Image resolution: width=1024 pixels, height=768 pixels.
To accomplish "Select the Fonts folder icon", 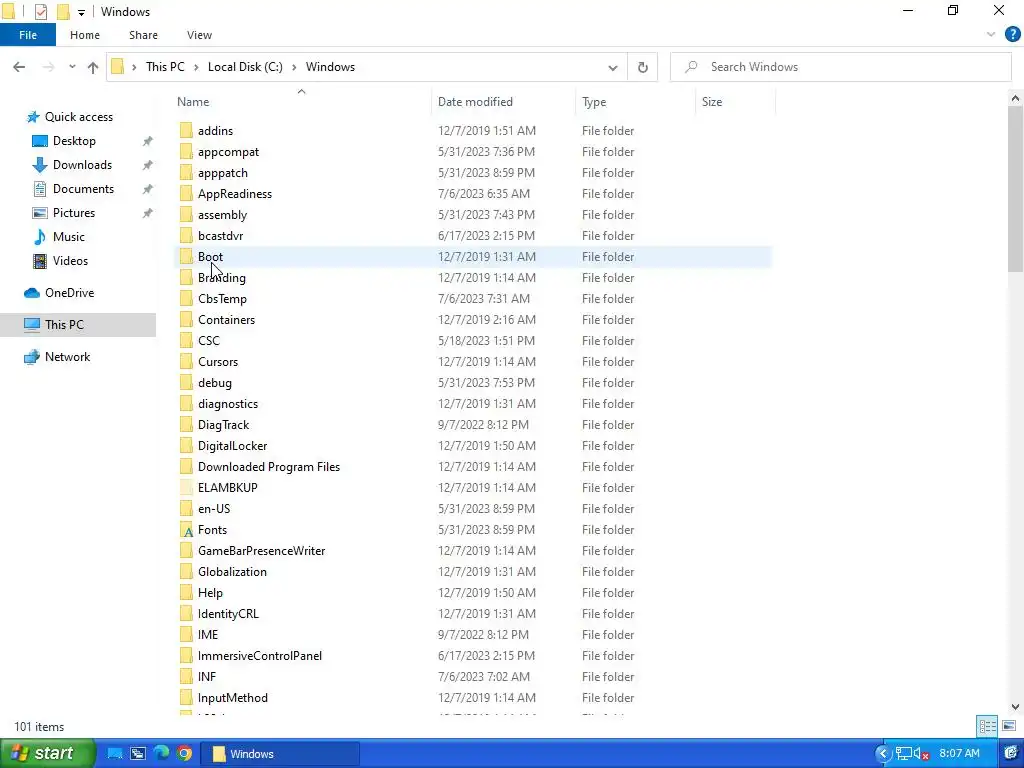I will [187, 530].
